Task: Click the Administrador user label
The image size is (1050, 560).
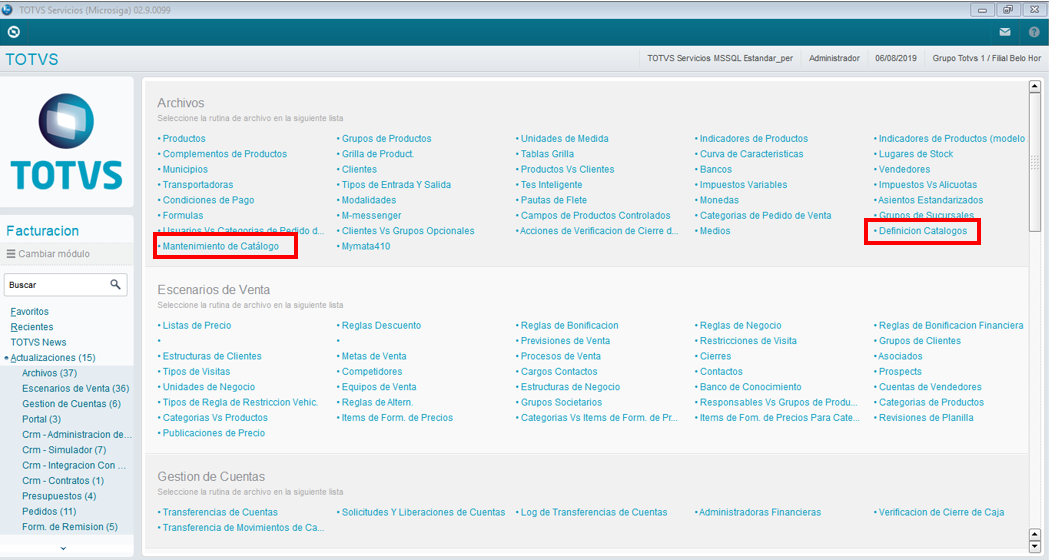Action: tap(834, 58)
